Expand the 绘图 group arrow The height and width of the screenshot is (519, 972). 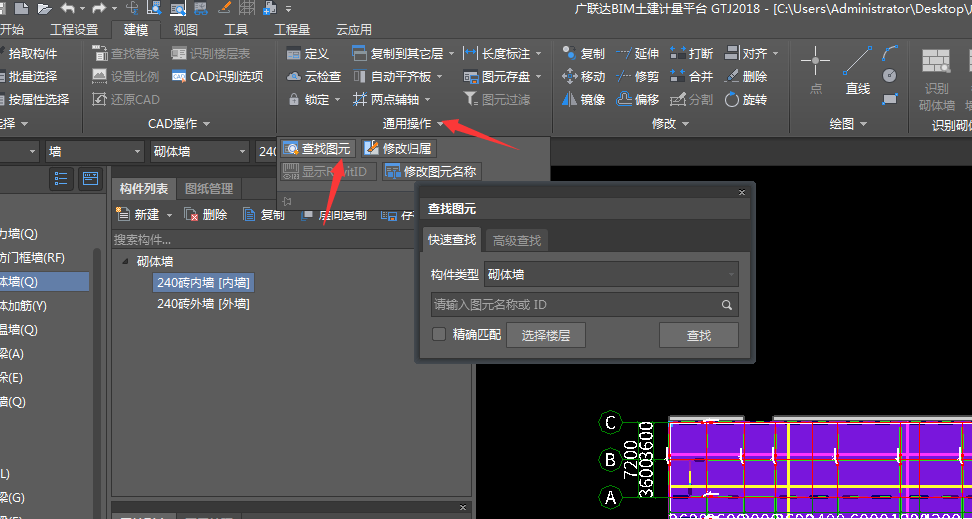click(864, 124)
